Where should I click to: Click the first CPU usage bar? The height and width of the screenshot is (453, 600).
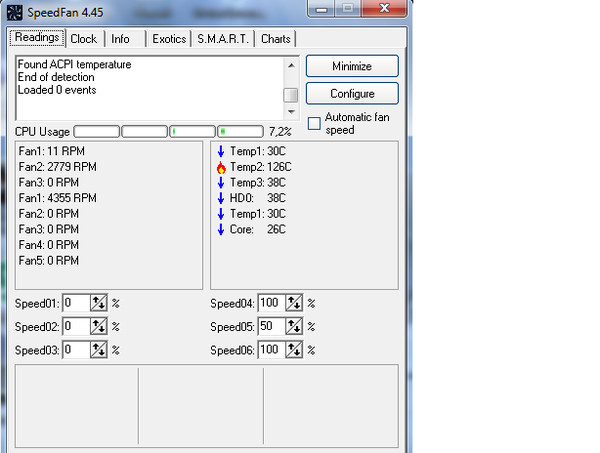point(97,132)
